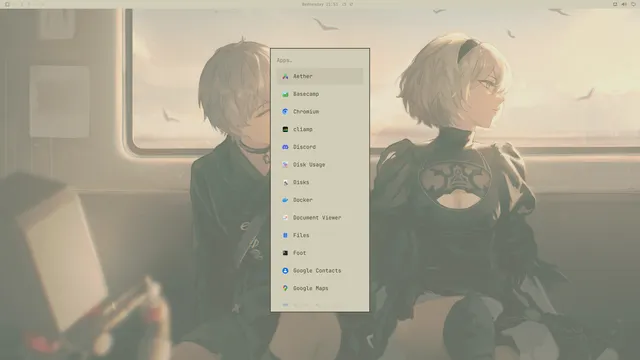Focus the Apps search field
Screen dimensions: 640x360
click(320, 60)
